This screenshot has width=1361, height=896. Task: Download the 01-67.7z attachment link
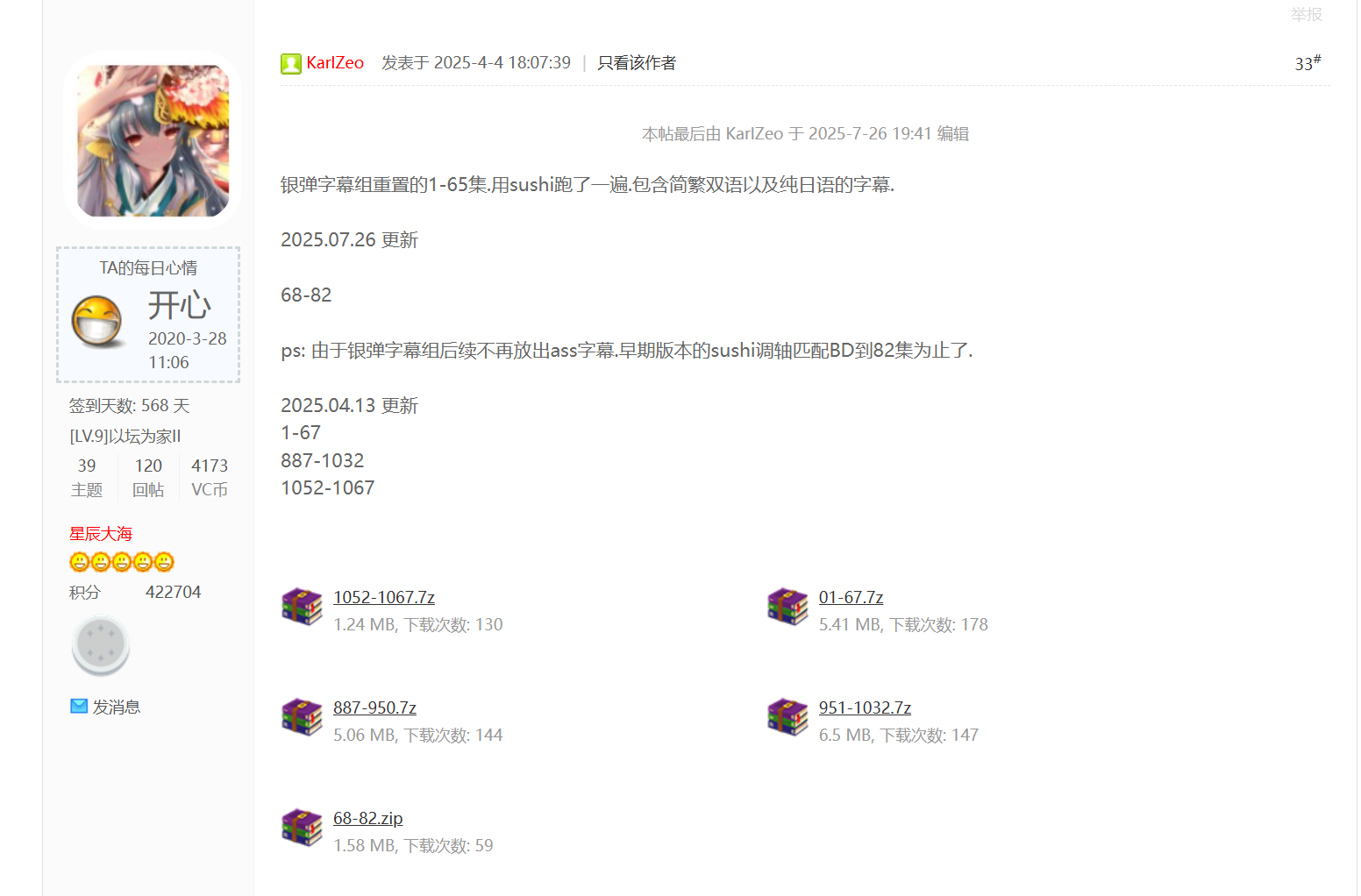coord(851,597)
